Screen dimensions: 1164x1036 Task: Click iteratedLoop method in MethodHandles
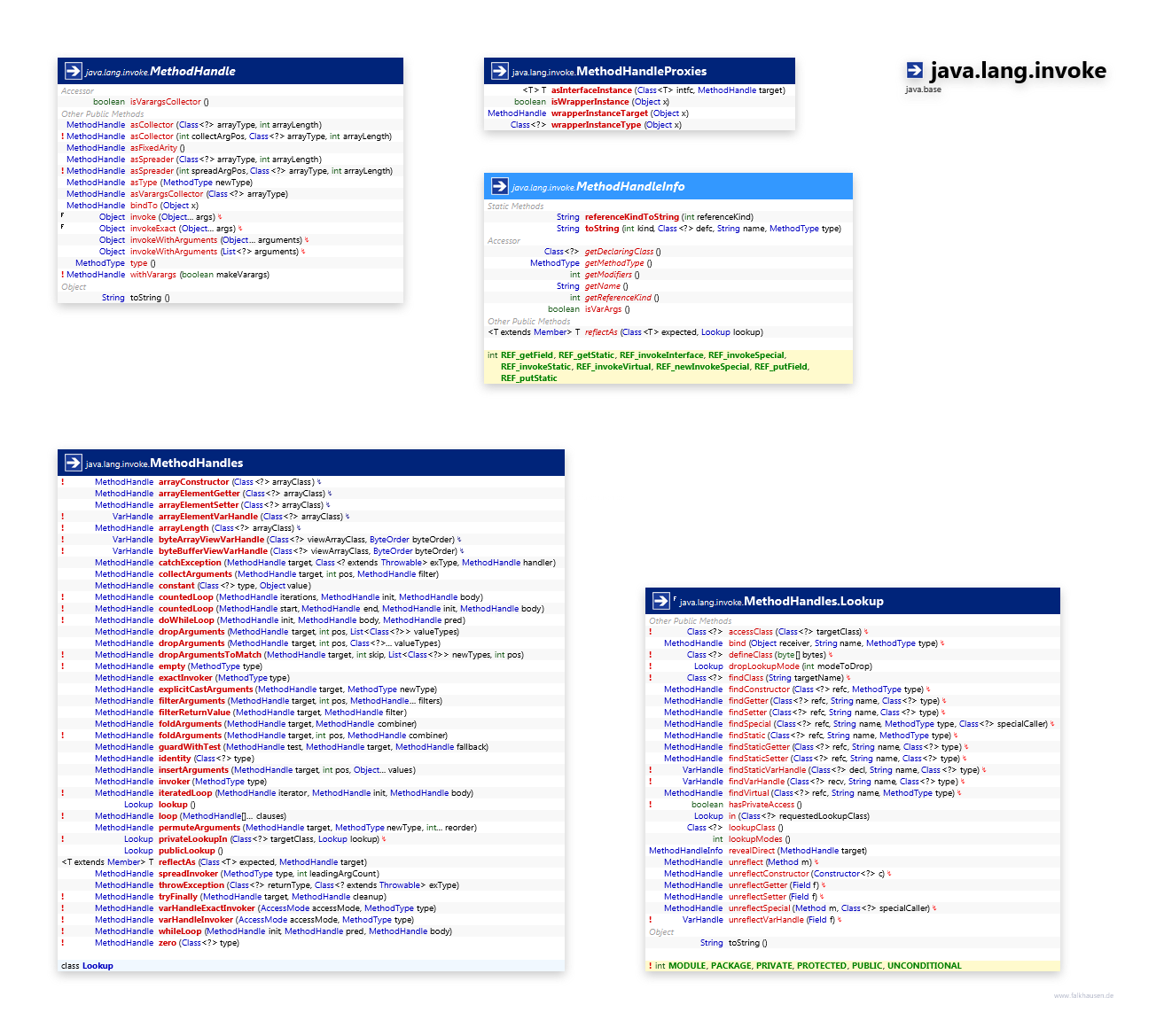pos(185,793)
